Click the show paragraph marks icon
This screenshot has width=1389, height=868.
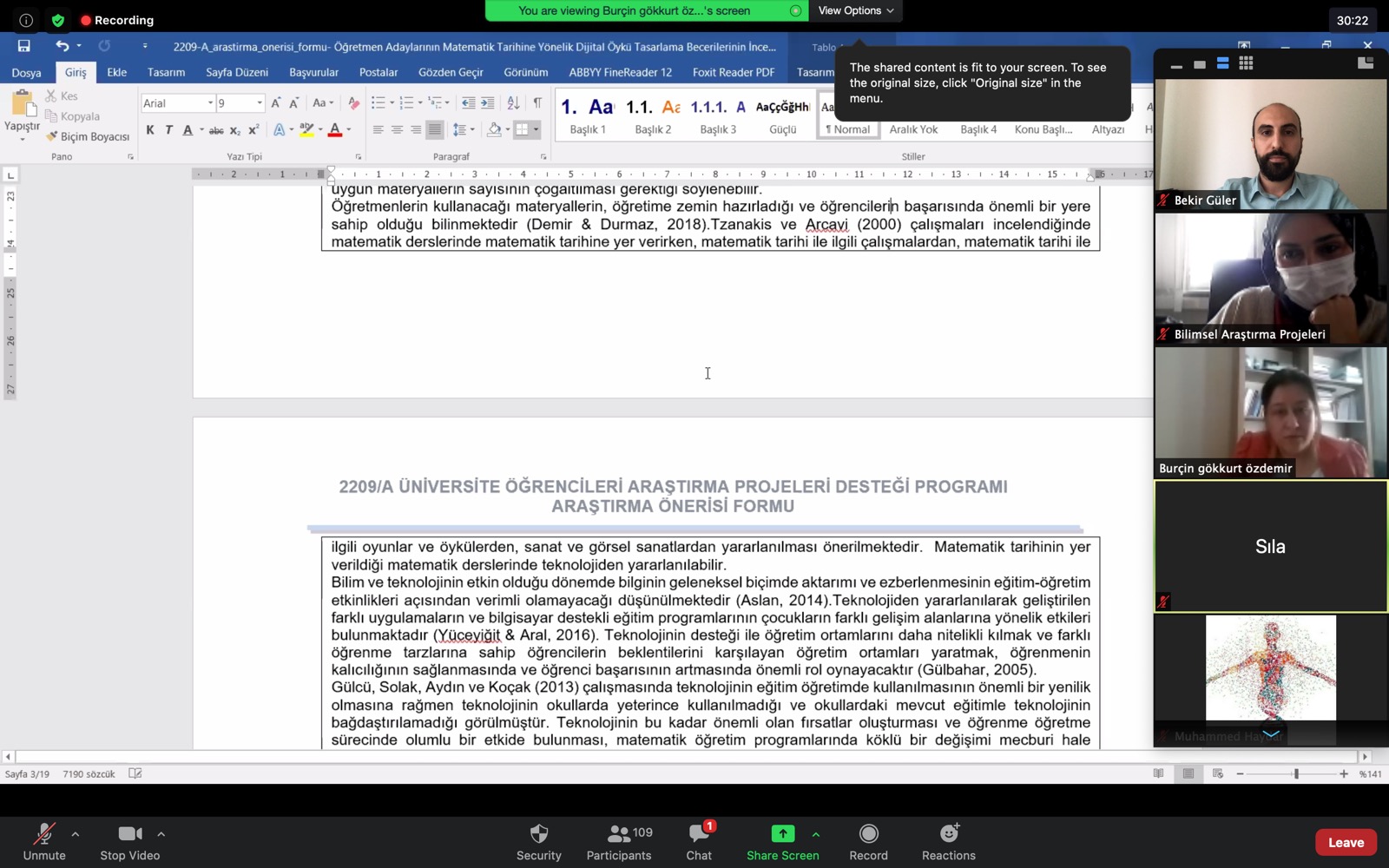537,103
